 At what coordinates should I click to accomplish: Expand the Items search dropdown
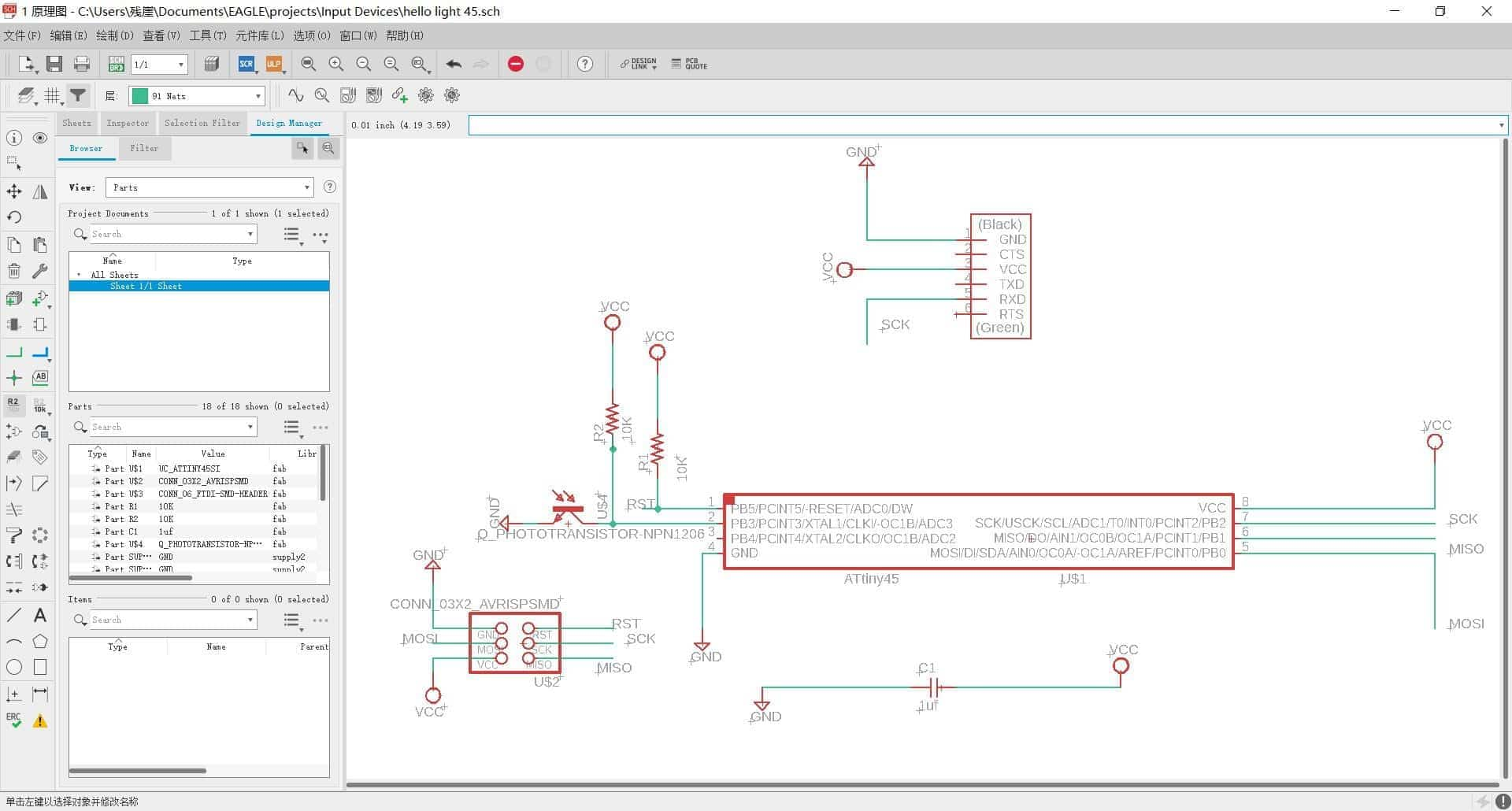point(250,620)
